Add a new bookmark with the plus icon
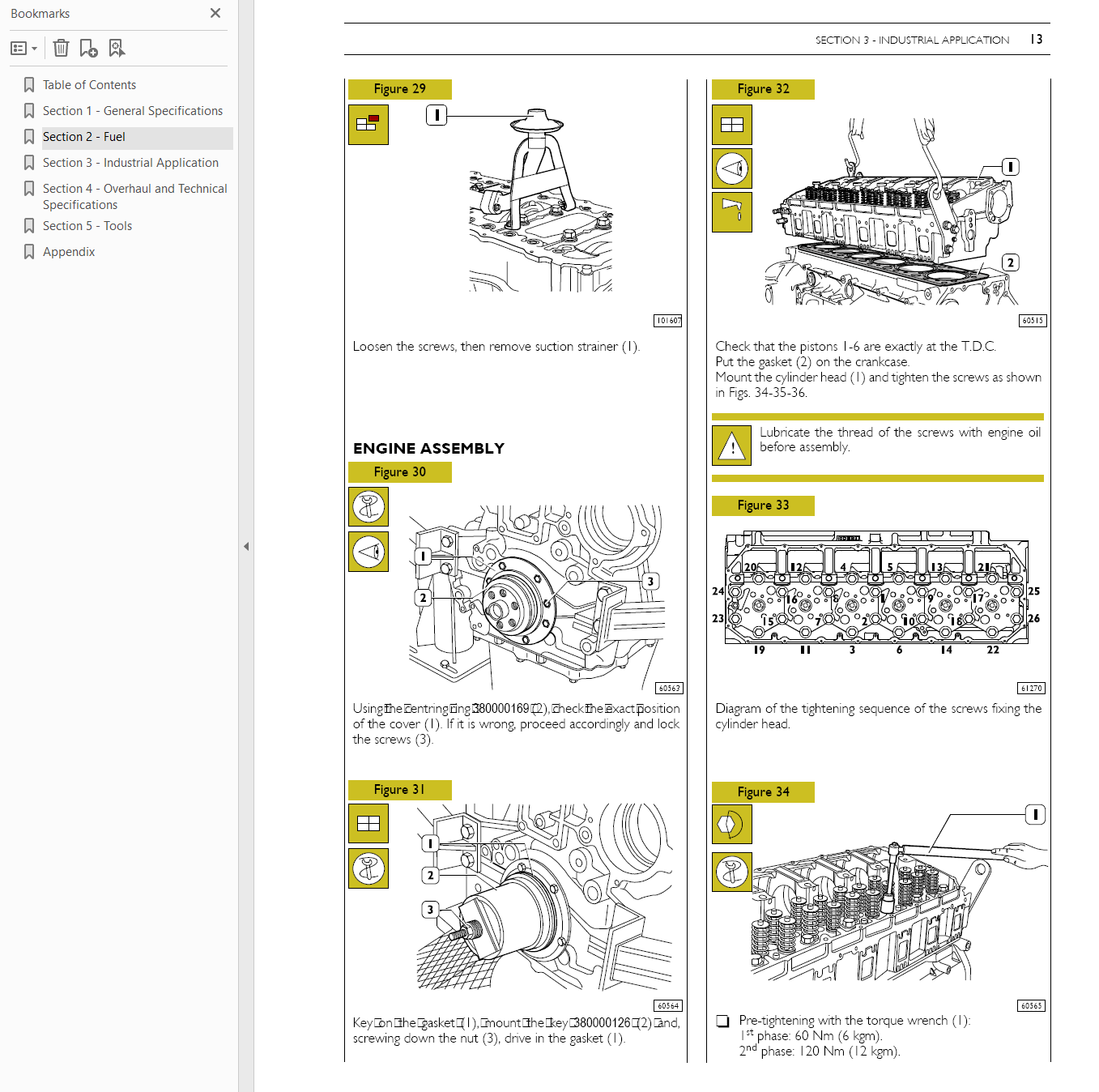The image size is (1099, 1092). pyautogui.click(x=88, y=49)
